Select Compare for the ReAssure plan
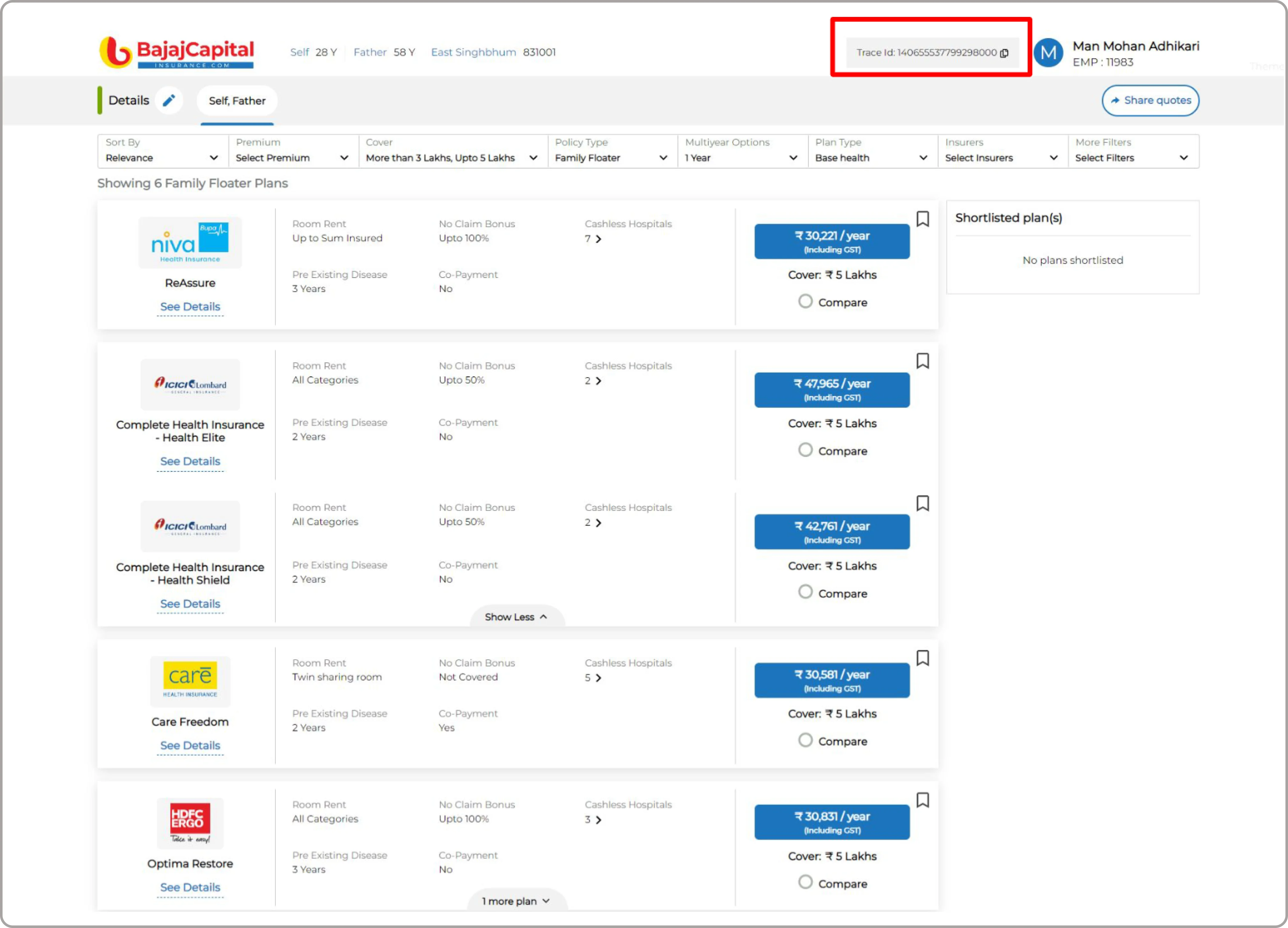Image resolution: width=1288 pixels, height=928 pixels. [805, 302]
